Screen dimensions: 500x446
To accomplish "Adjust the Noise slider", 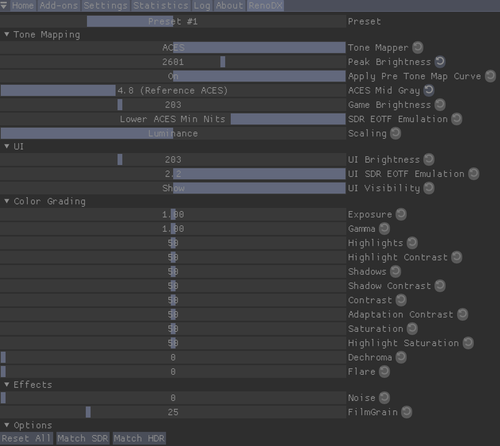I will [173, 398].
